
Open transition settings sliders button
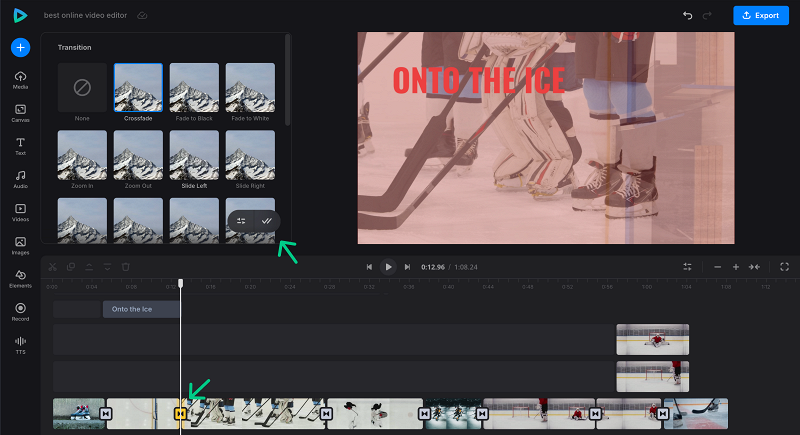click(x=241, y=221)
